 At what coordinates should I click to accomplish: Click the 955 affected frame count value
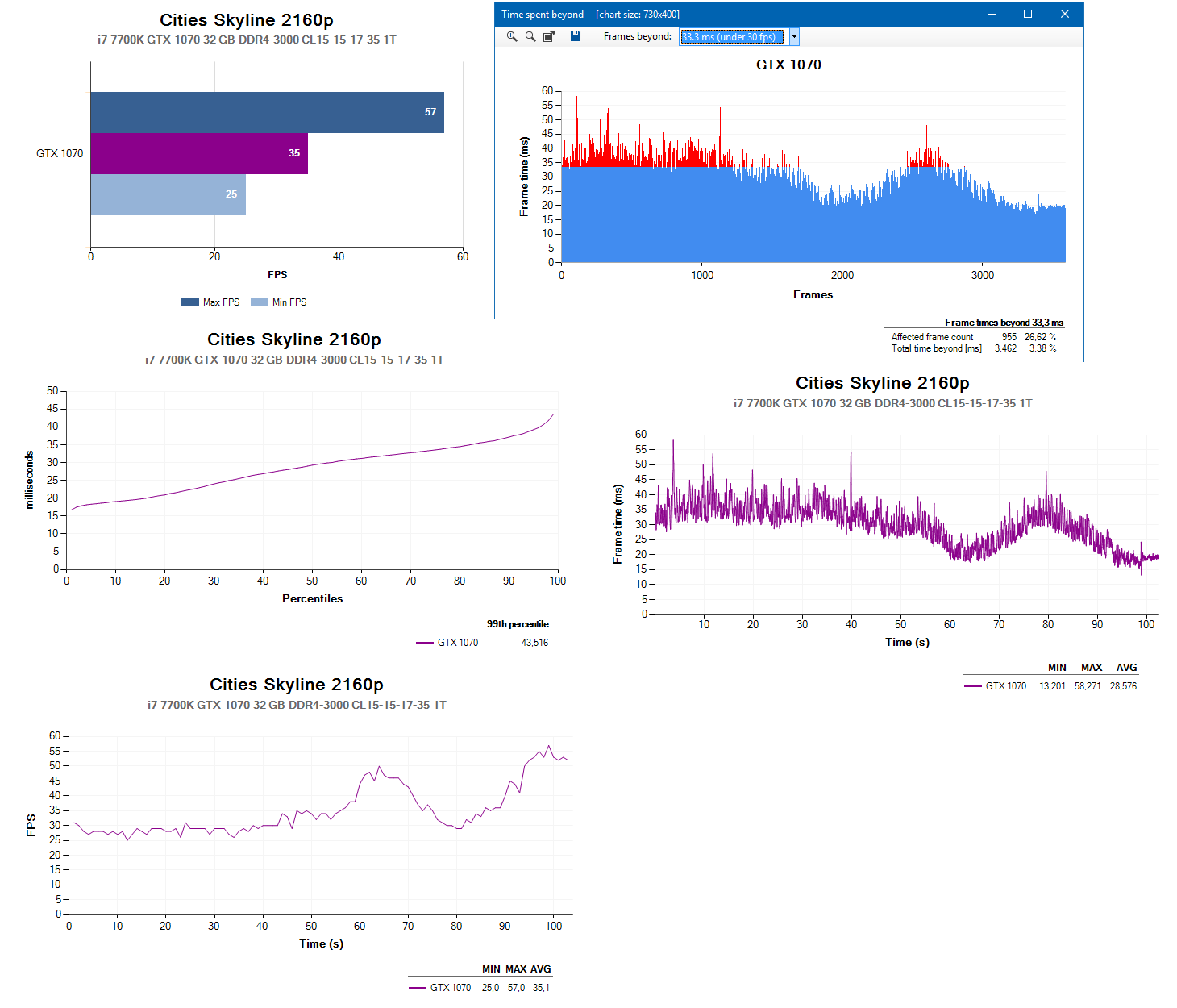coord(1009,337)
